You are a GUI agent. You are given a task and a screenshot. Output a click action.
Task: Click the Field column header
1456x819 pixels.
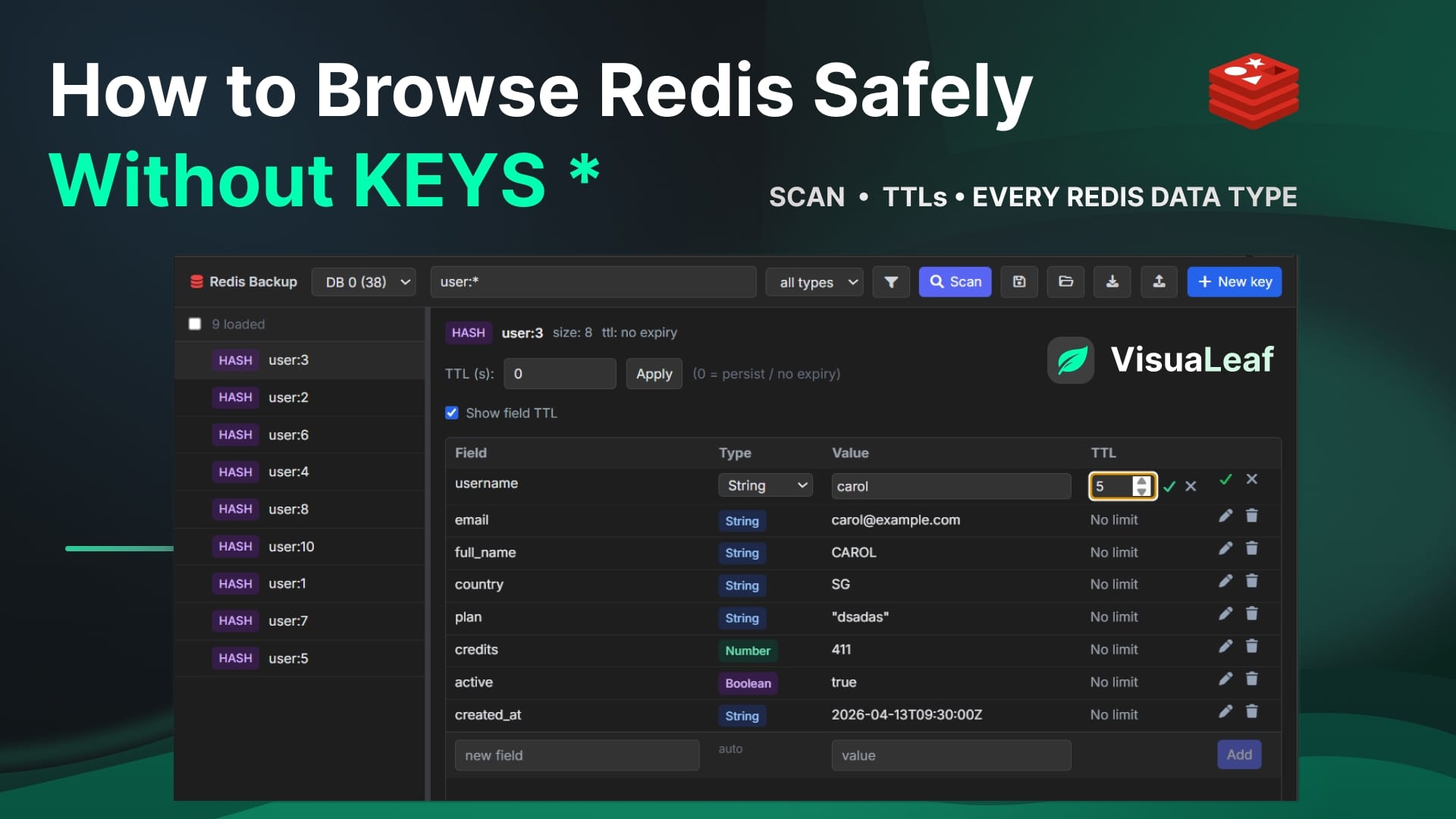[471, 453]
